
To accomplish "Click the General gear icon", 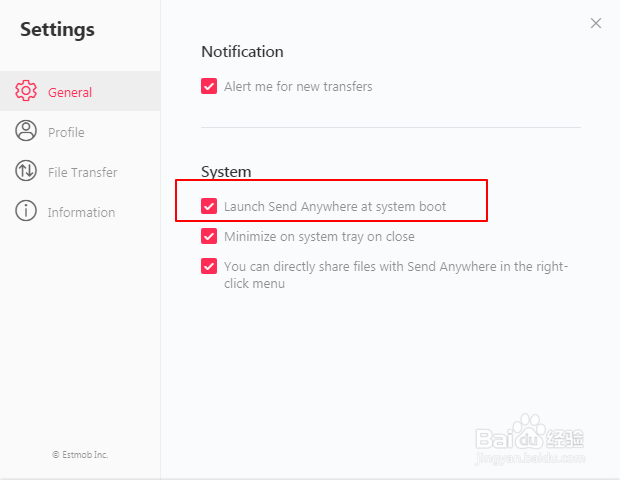I will (27, 91).
